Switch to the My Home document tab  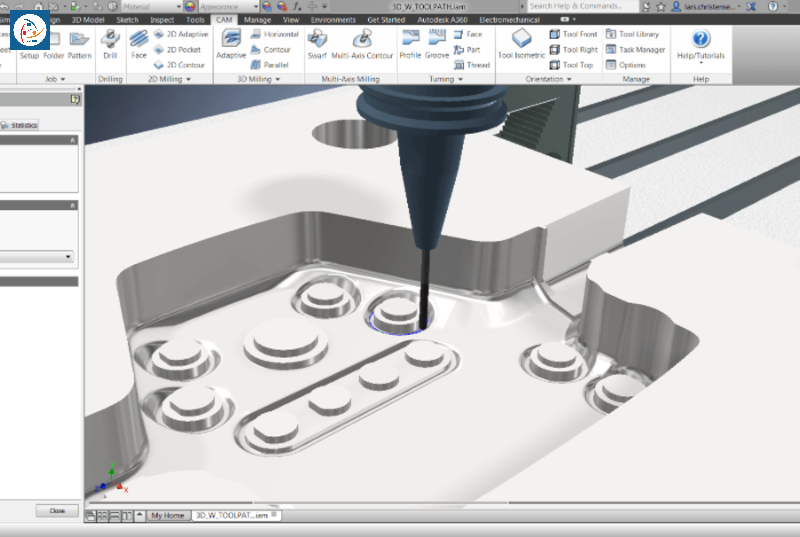pos(167,516)
